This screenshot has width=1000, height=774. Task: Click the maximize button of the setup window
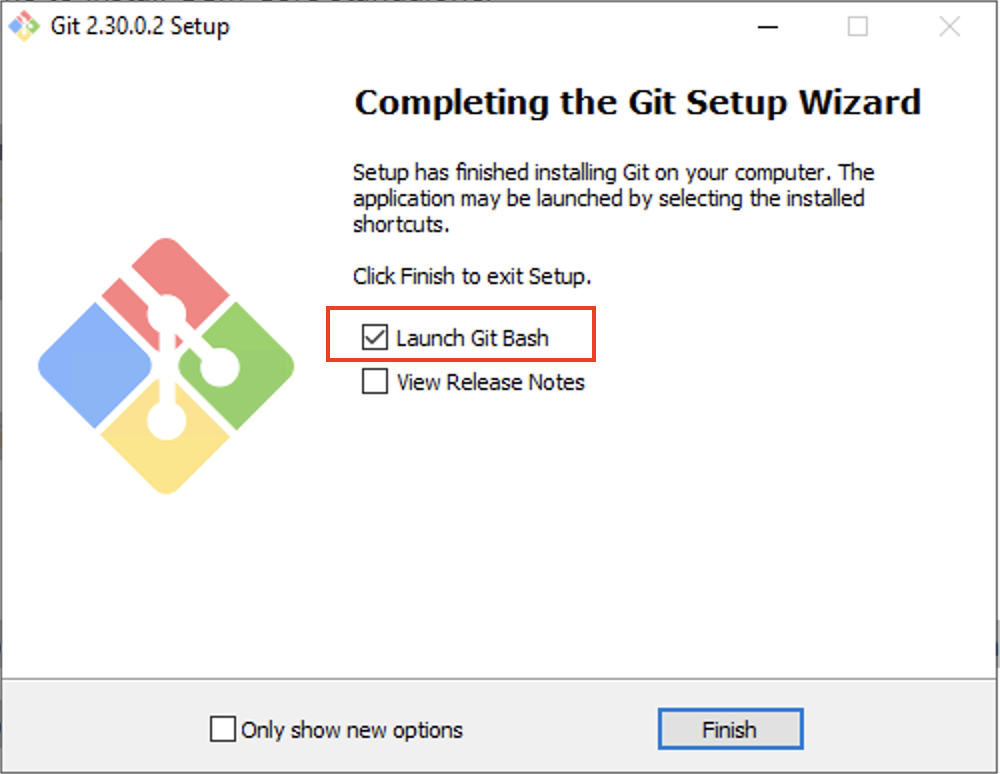(x=857, y=27)
